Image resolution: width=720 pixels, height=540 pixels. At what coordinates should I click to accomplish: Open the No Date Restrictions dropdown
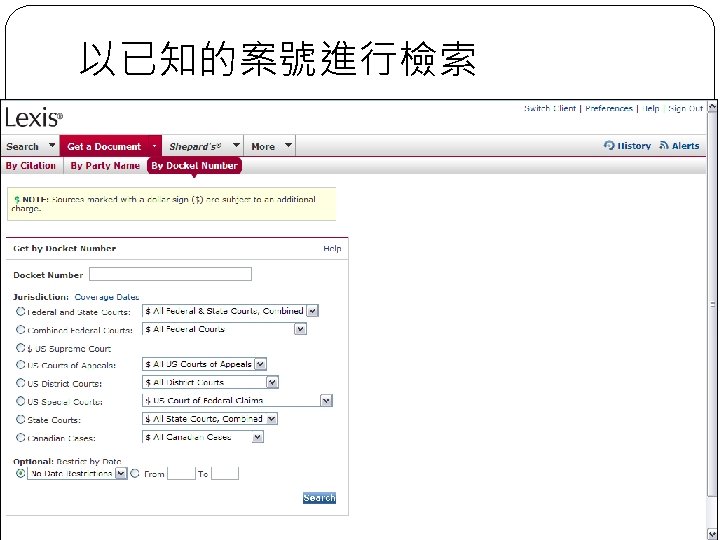(77, 473)
